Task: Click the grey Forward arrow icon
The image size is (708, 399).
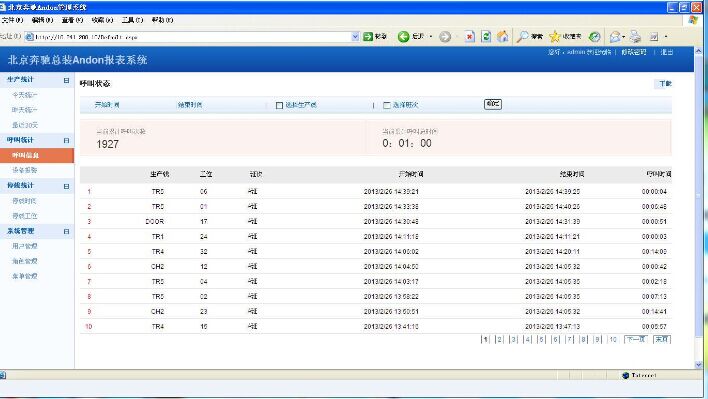Action: (x=445, y=37)
